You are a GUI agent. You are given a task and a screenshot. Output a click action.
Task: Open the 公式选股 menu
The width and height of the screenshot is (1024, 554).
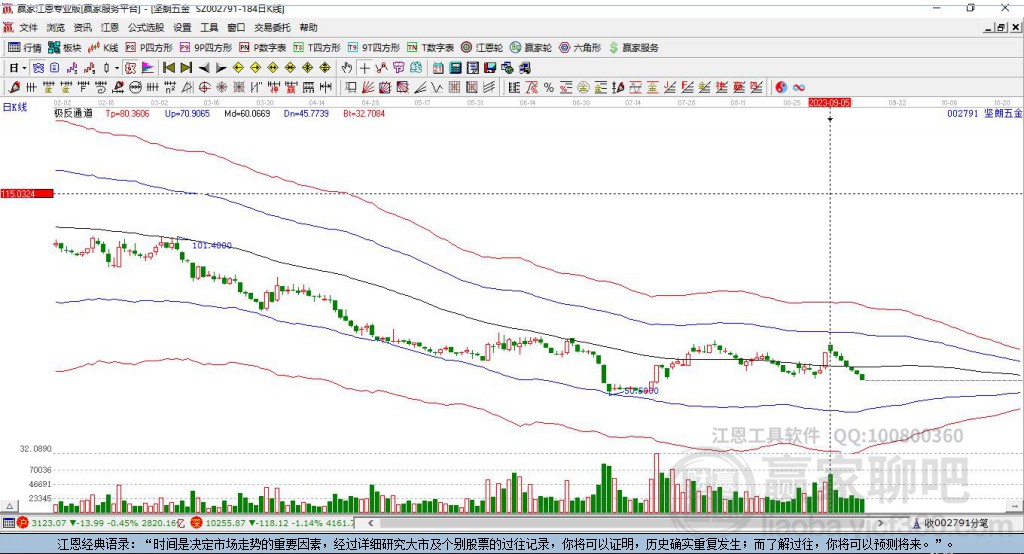coord(145,28)
